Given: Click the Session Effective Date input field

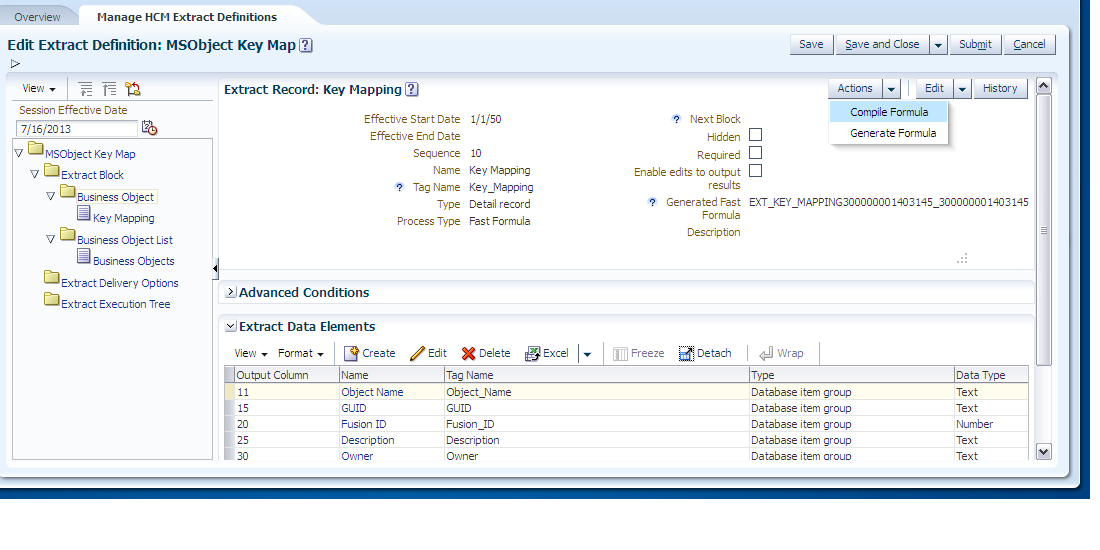Looking at the screenshot, I should pos(77,129).
